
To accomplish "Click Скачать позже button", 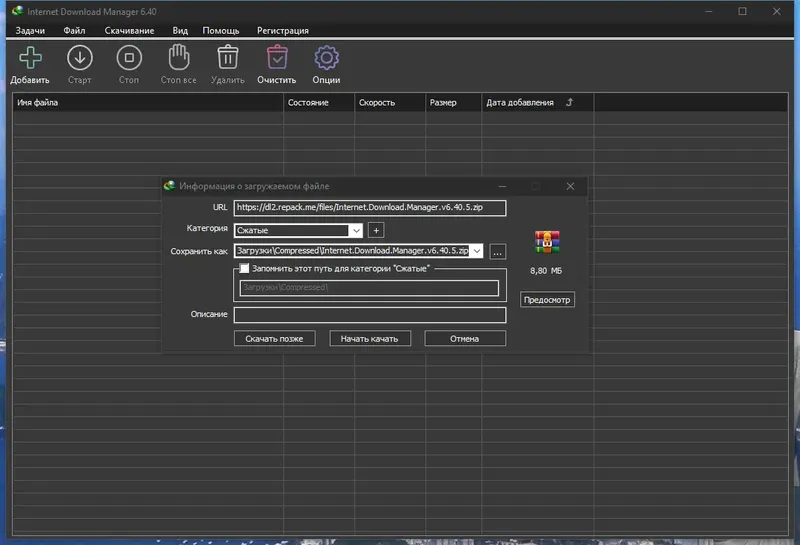I will pyautogui.click(x=274, y=338).
